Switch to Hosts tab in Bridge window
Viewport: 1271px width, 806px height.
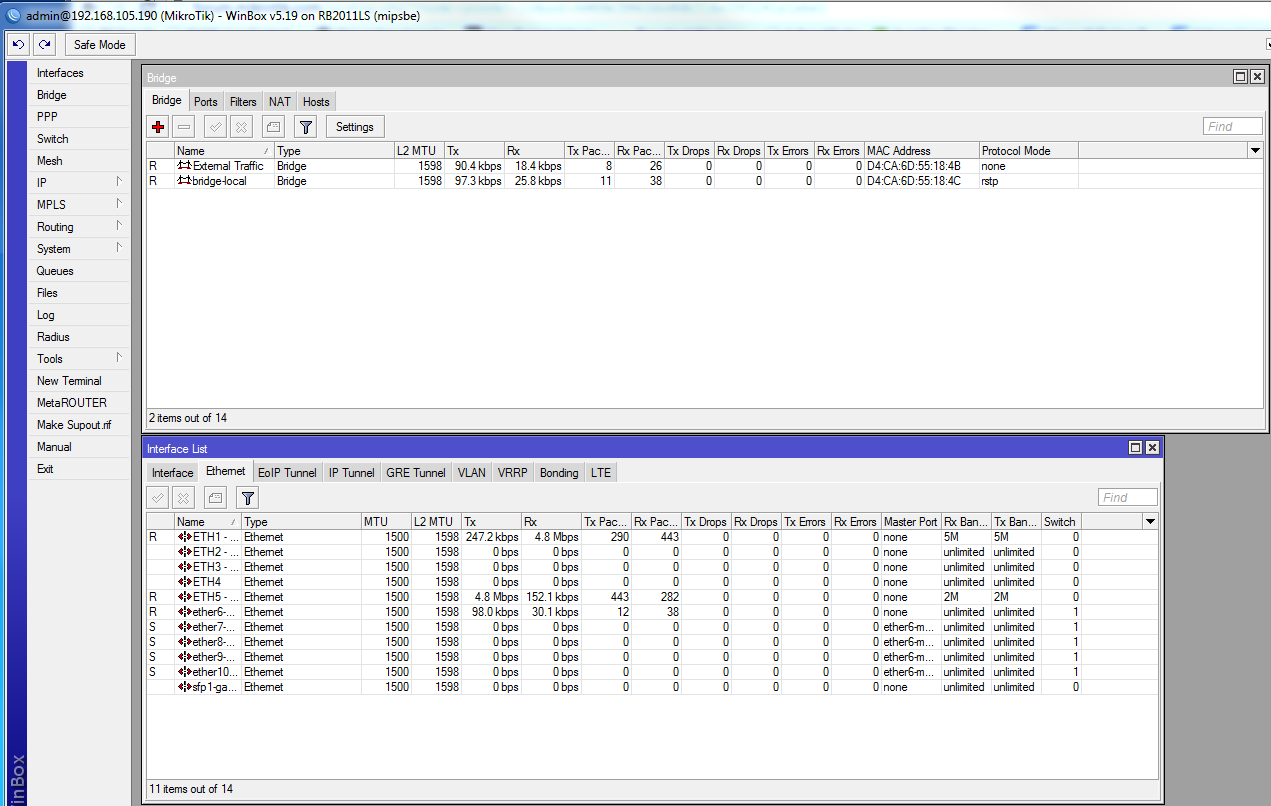(316, 101)
